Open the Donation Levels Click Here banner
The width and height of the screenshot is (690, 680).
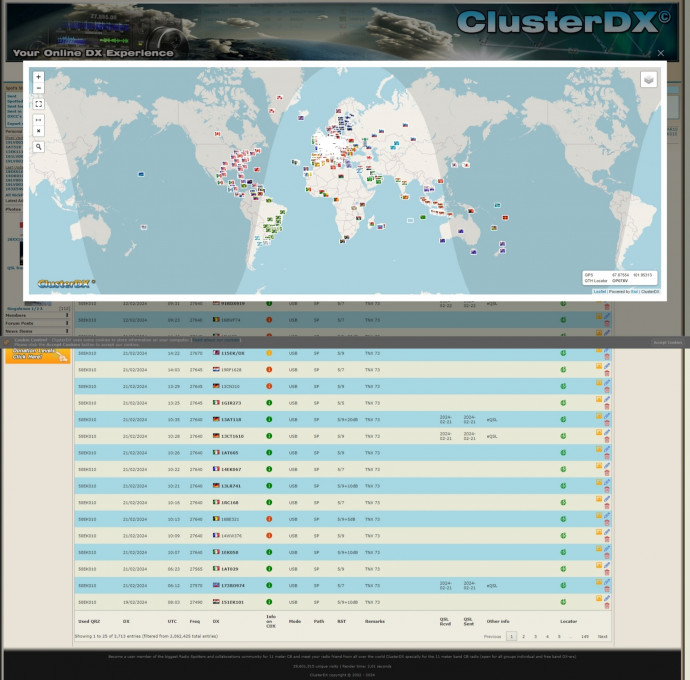pos(37,355)
